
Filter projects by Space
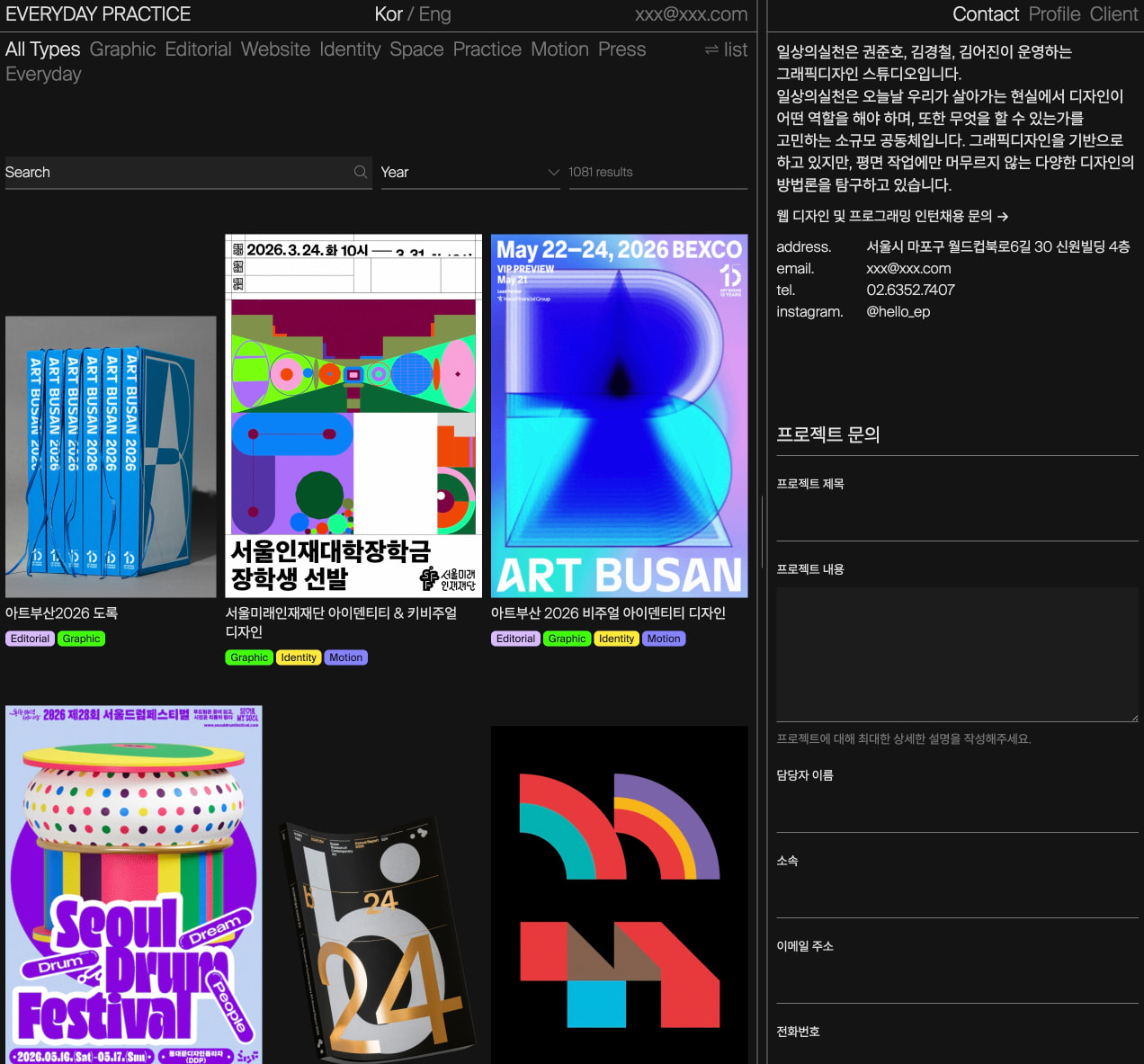click(x=416, y=49)
